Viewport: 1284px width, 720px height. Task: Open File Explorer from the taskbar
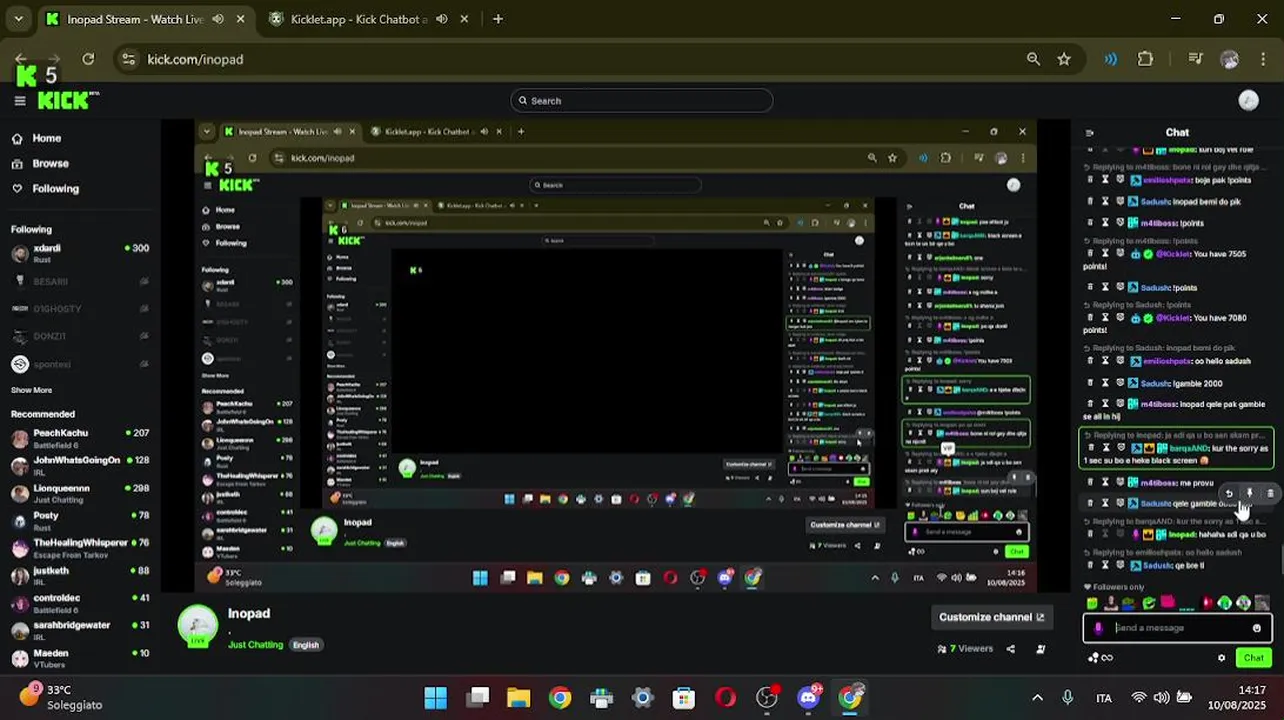[x=518, y=697]
